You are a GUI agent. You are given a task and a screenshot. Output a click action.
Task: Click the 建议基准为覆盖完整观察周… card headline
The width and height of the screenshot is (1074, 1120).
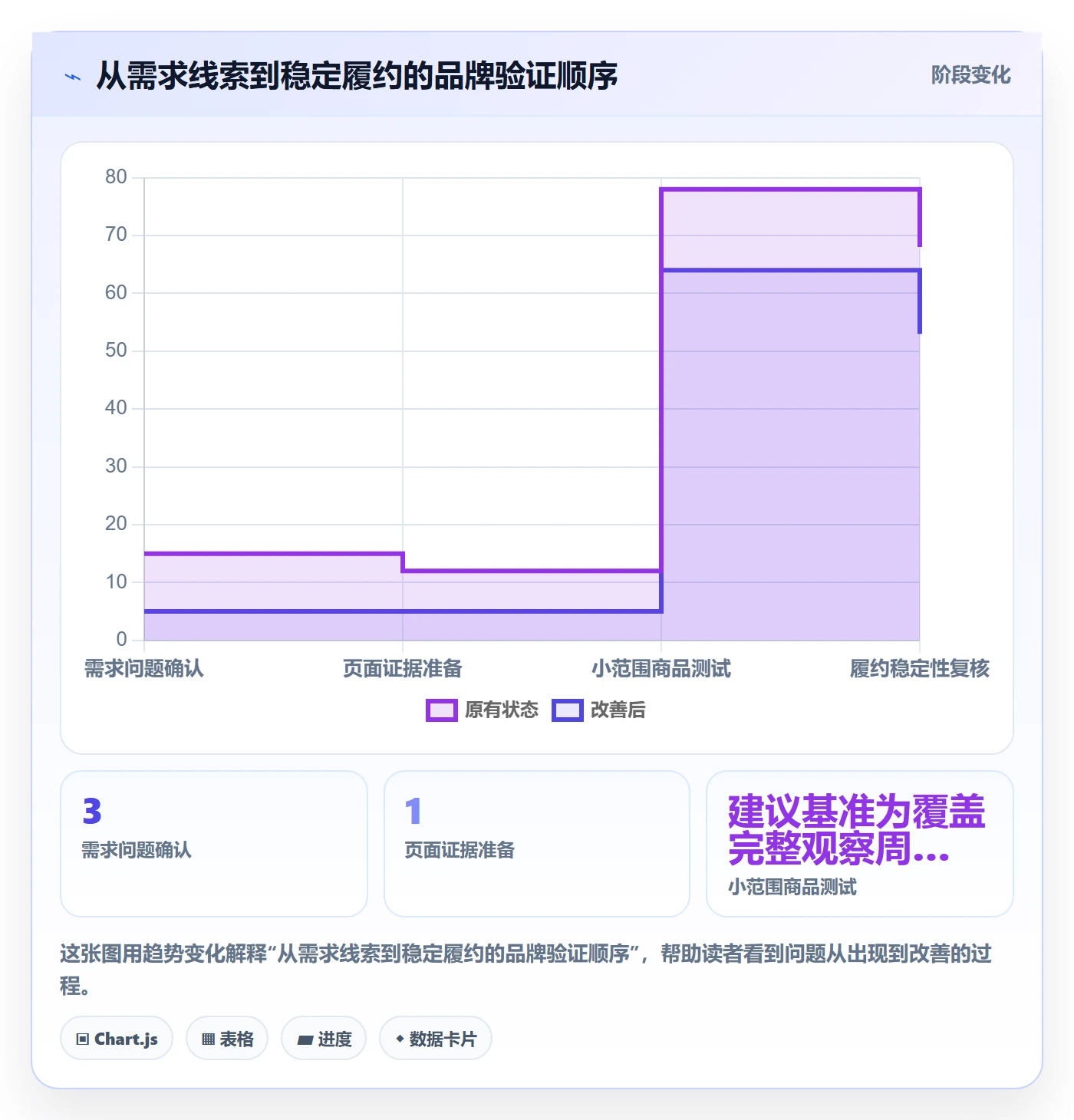[x=856, y=830]
